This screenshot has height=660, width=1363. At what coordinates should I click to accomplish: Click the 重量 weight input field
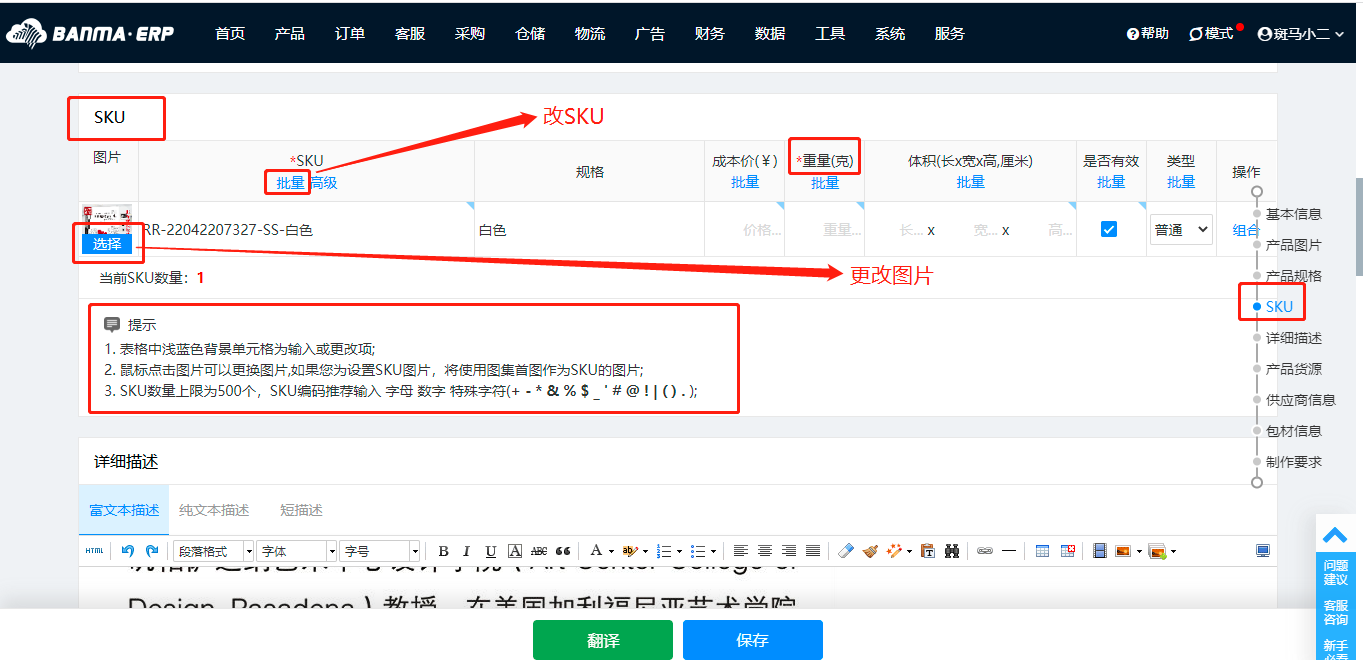coord(825,230)
